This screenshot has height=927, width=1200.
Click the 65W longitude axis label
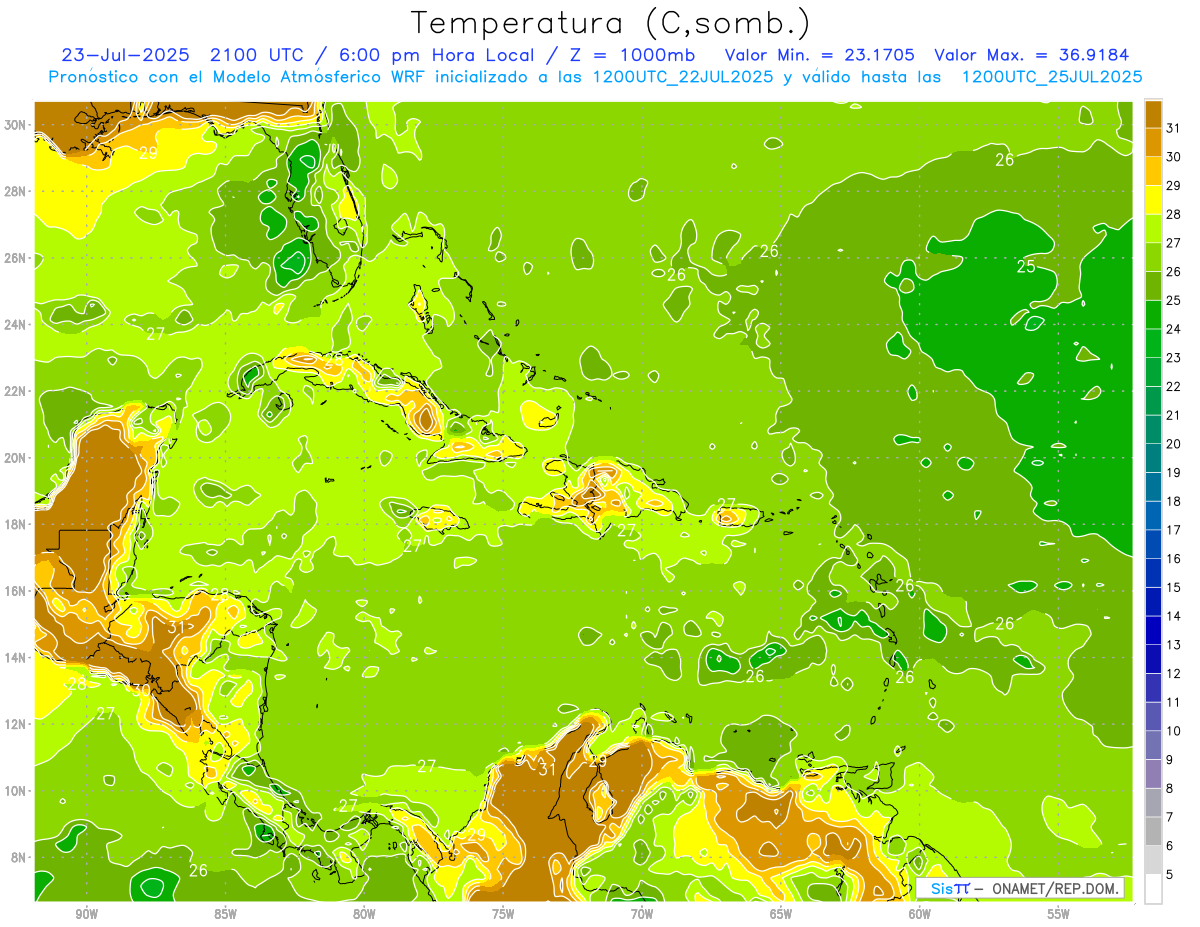pos(781,914)
